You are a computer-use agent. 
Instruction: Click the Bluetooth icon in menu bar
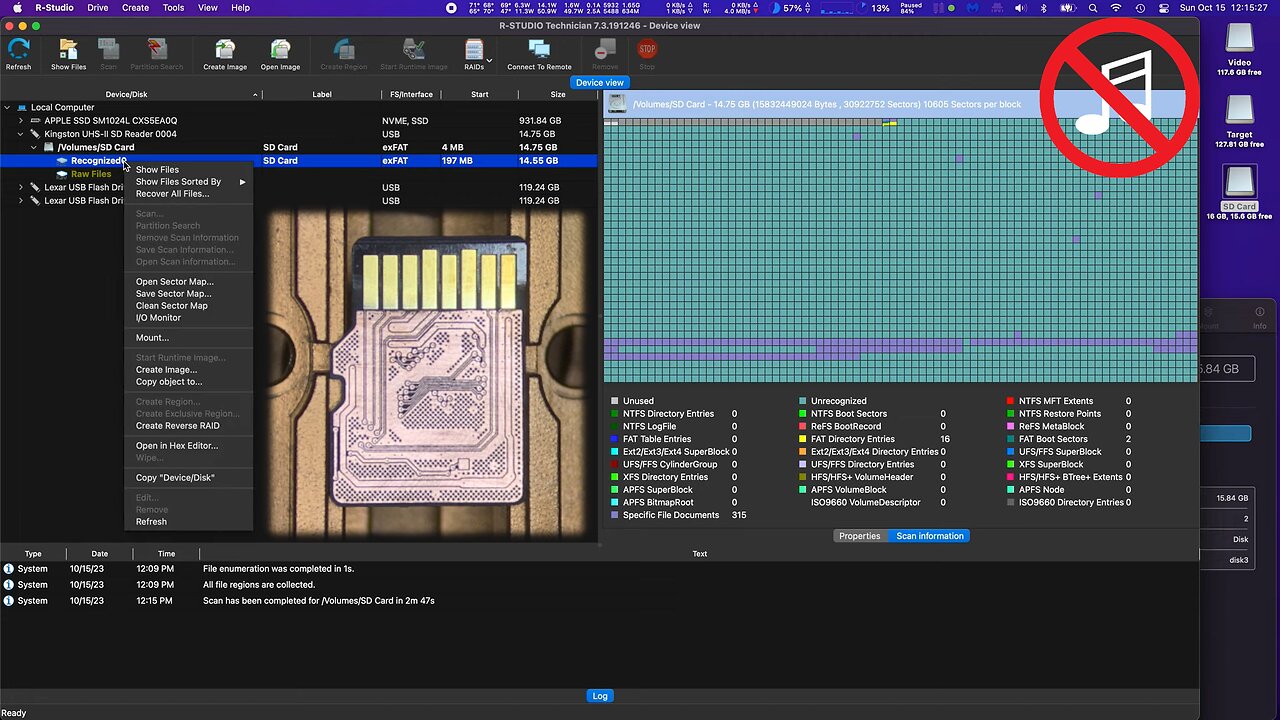tap(1043, 7)
